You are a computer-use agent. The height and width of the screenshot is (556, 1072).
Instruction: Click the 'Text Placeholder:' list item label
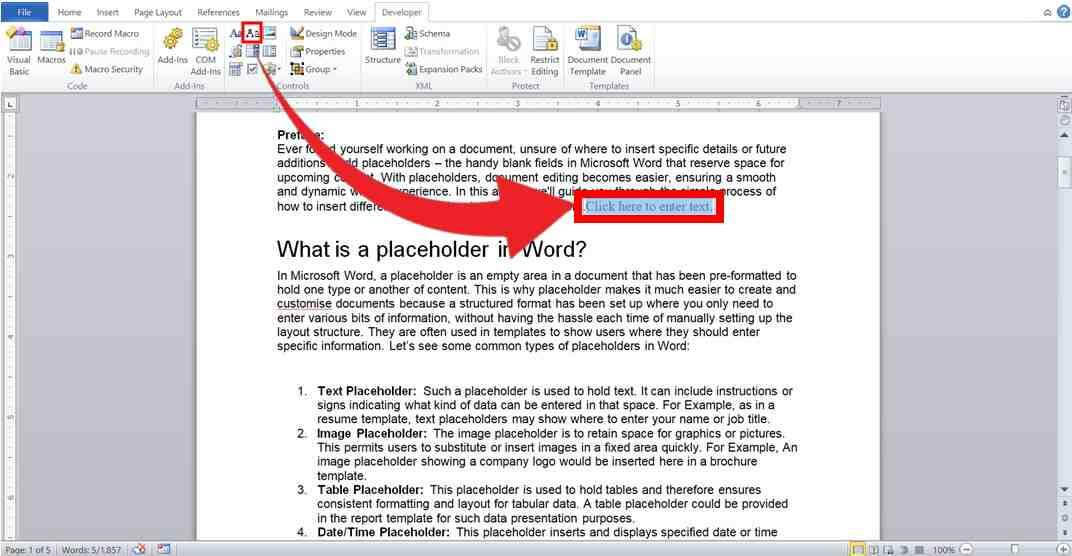366,391
